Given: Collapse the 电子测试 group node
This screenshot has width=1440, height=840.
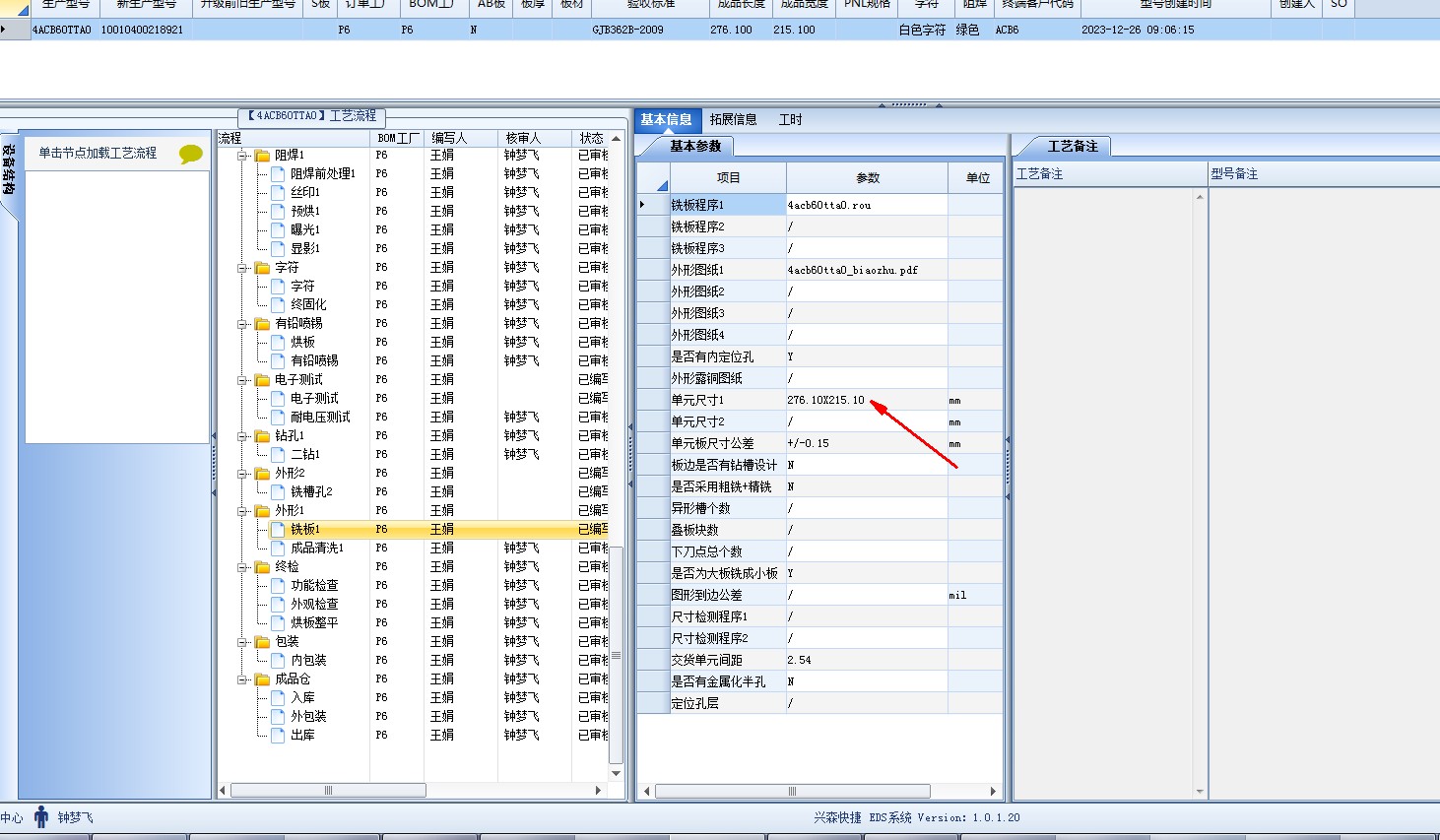Looking at the screenshot, I should [x=242, y=380].
